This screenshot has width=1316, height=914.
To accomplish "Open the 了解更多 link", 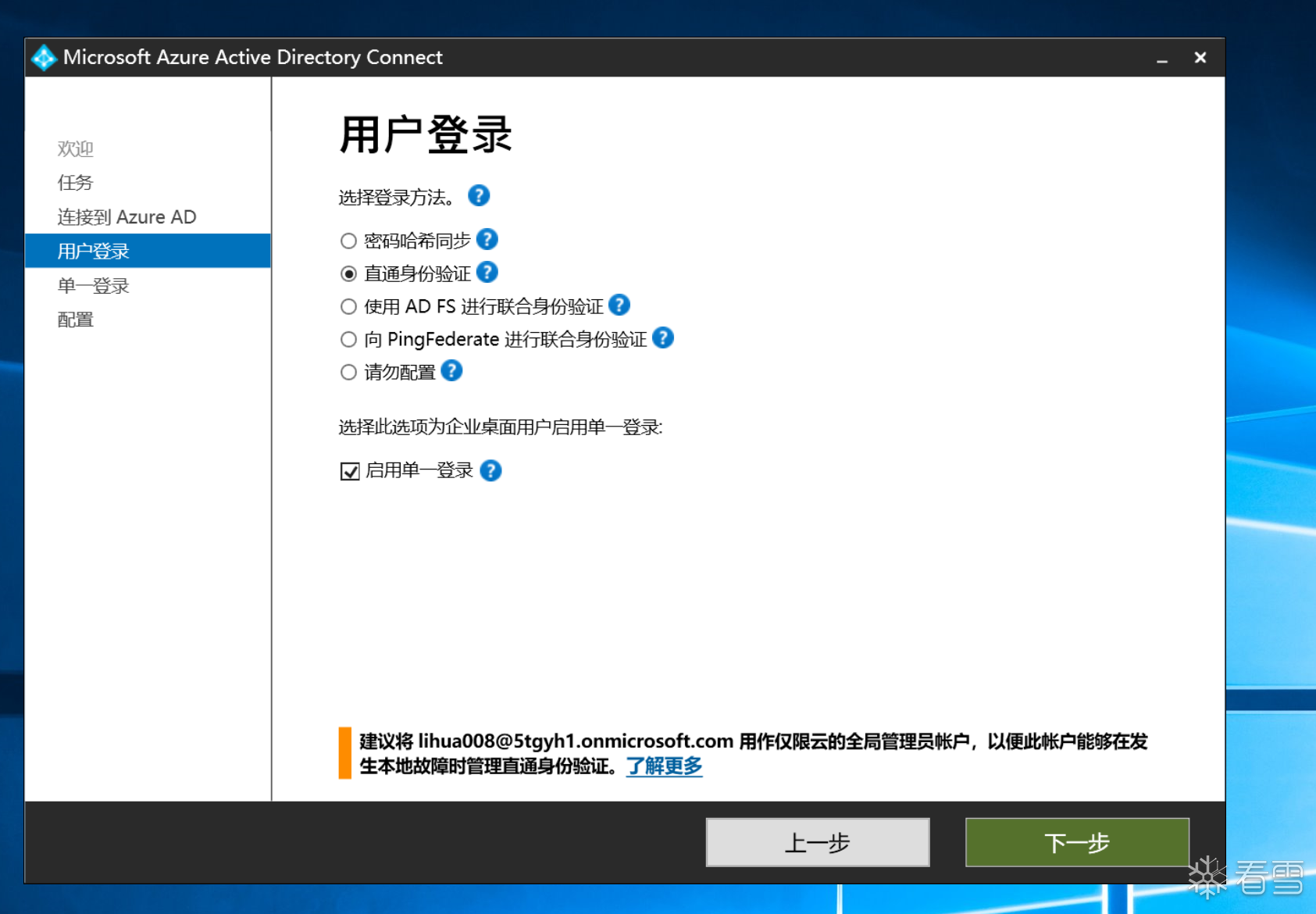I will pyautogui.click(x=664, y=766).
